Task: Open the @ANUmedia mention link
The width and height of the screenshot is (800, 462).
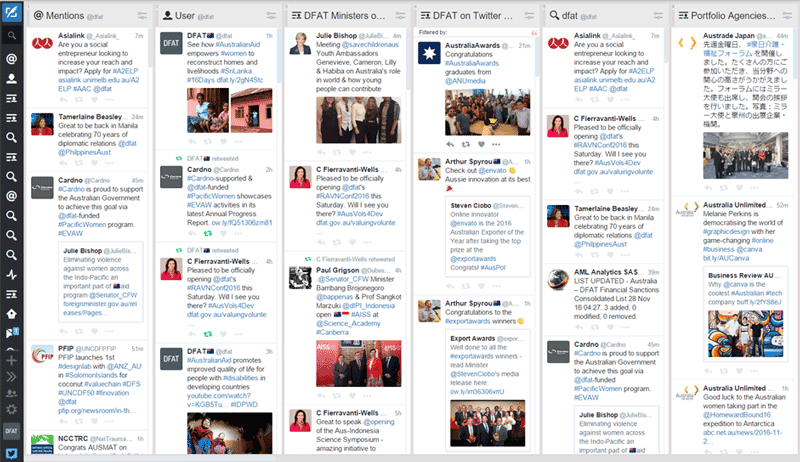Action: click(x=465, y=81)
